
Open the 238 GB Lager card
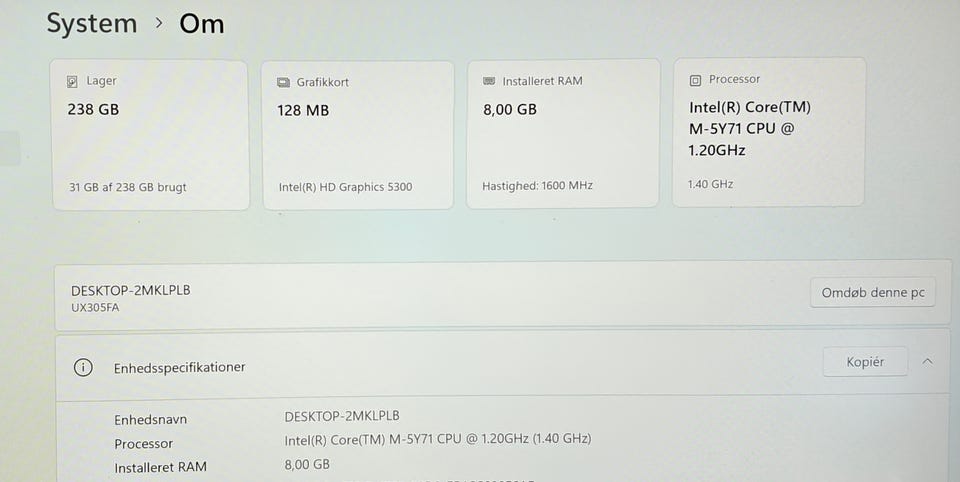click(x=150, y=135)
